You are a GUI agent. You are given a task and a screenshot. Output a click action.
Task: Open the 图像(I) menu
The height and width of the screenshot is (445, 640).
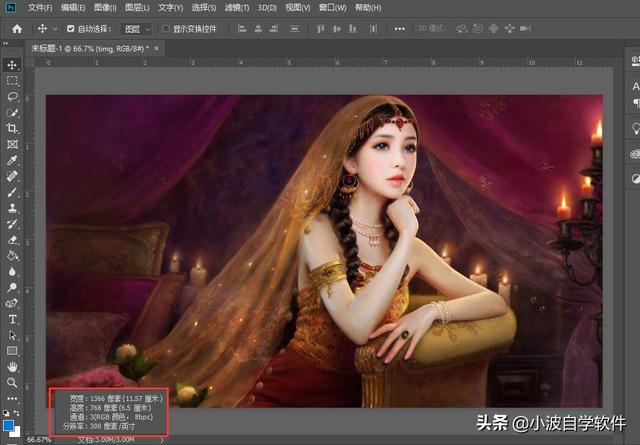pyautogui.click(x=105, y=8)
